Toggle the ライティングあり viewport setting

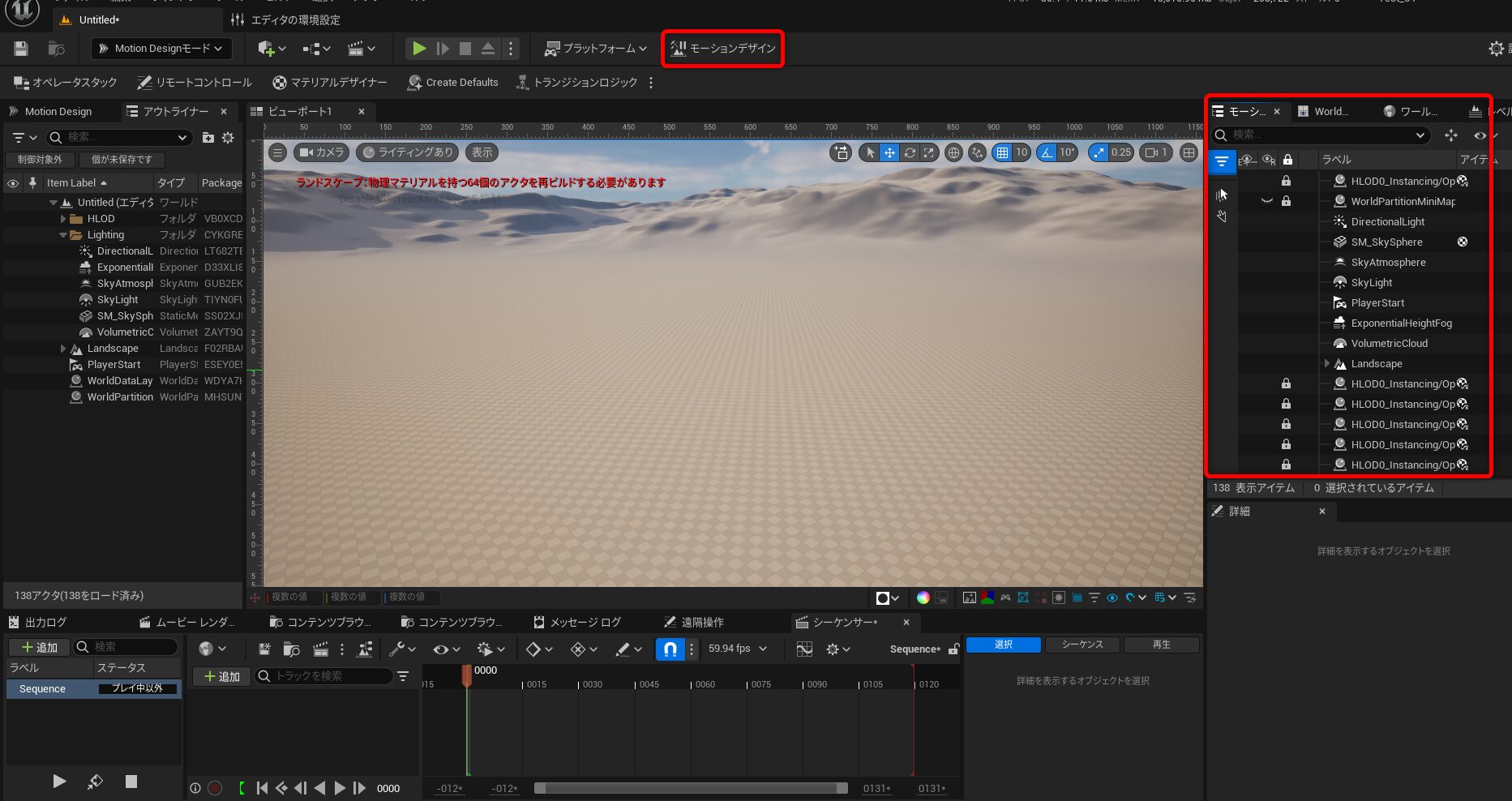point(407,152)
